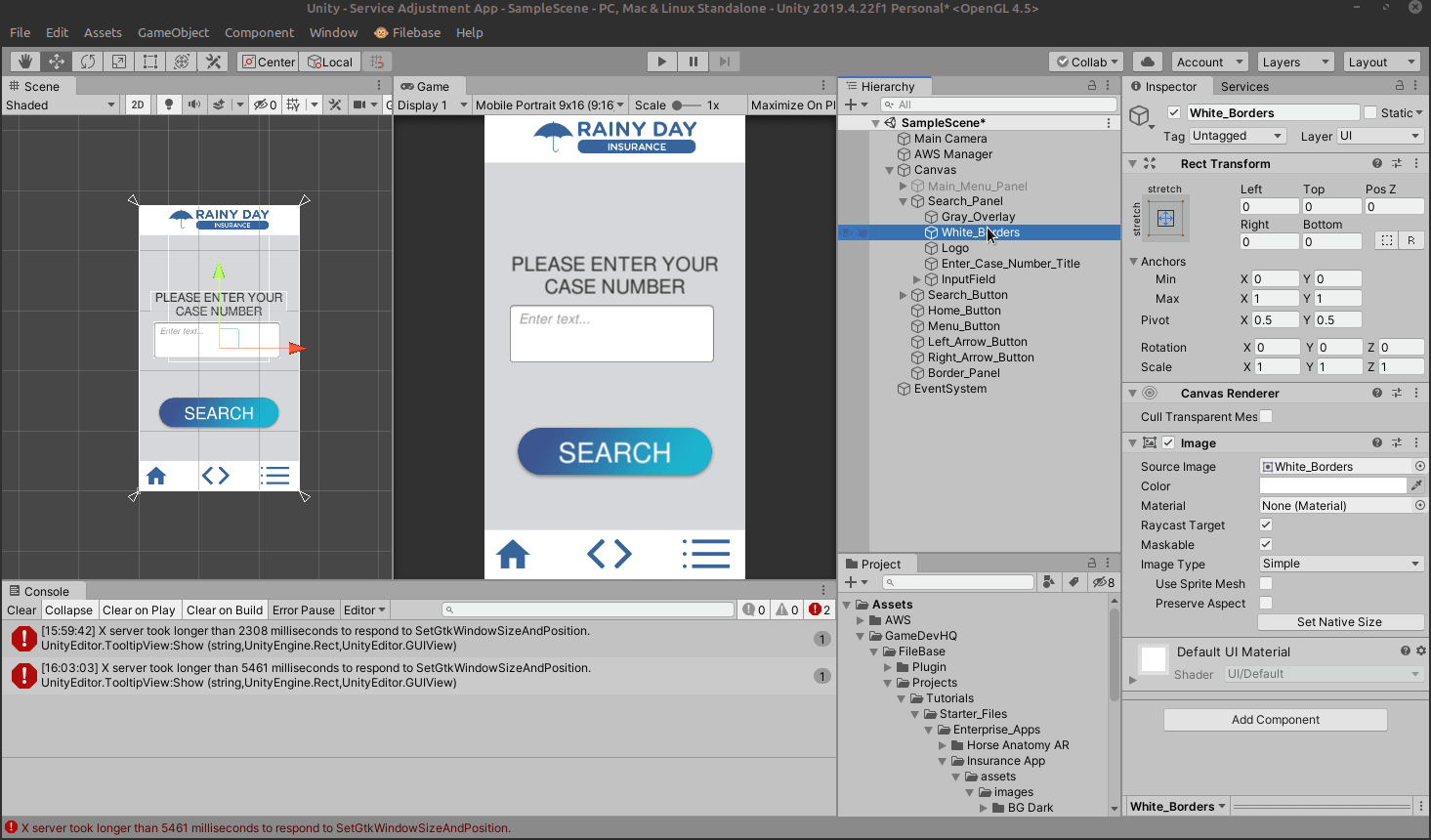The width and height of the screenshot is (1431, 840).
Task: Pause the game
Action: coord(694,62)
